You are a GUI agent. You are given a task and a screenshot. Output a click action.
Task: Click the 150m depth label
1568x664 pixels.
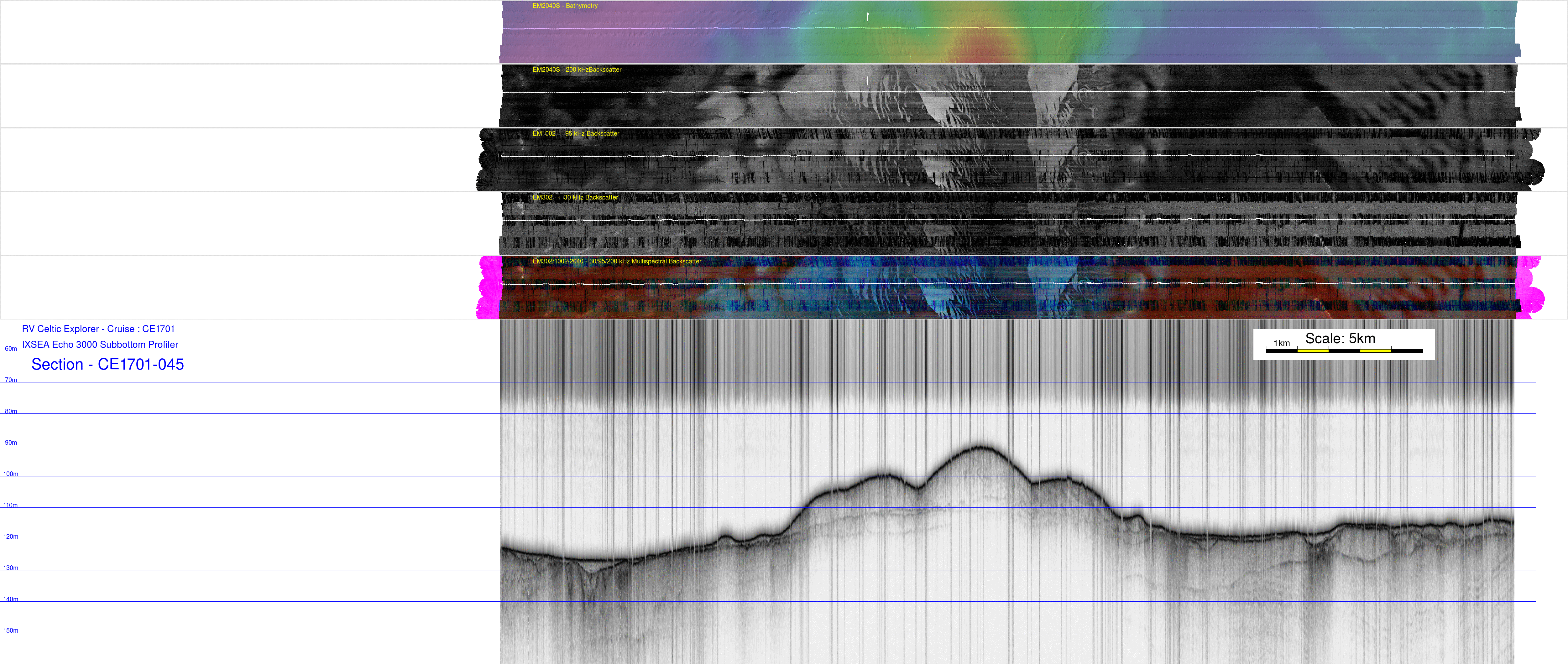point(11,630)
